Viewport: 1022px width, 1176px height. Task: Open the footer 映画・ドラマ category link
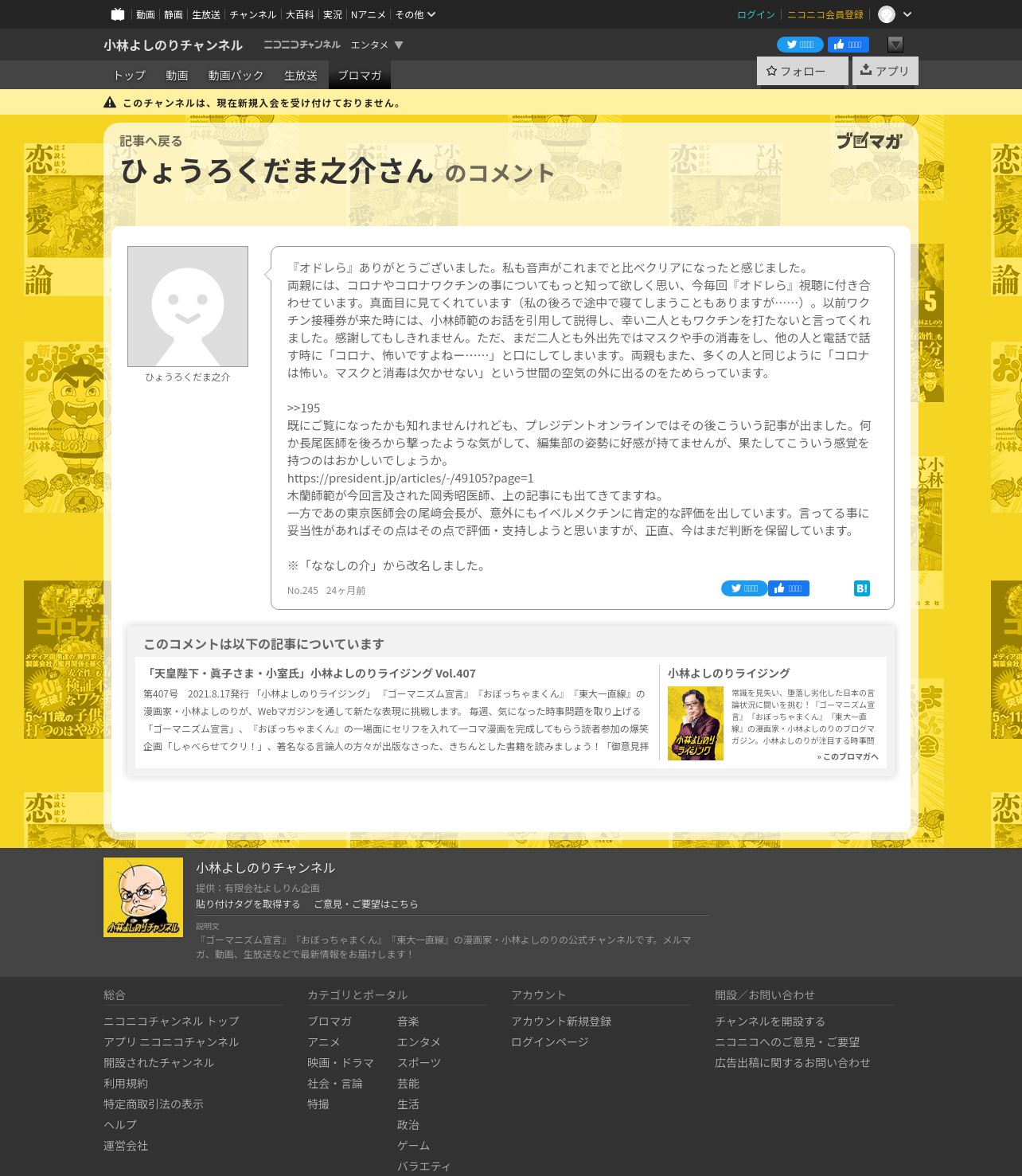coord(341,1062)
